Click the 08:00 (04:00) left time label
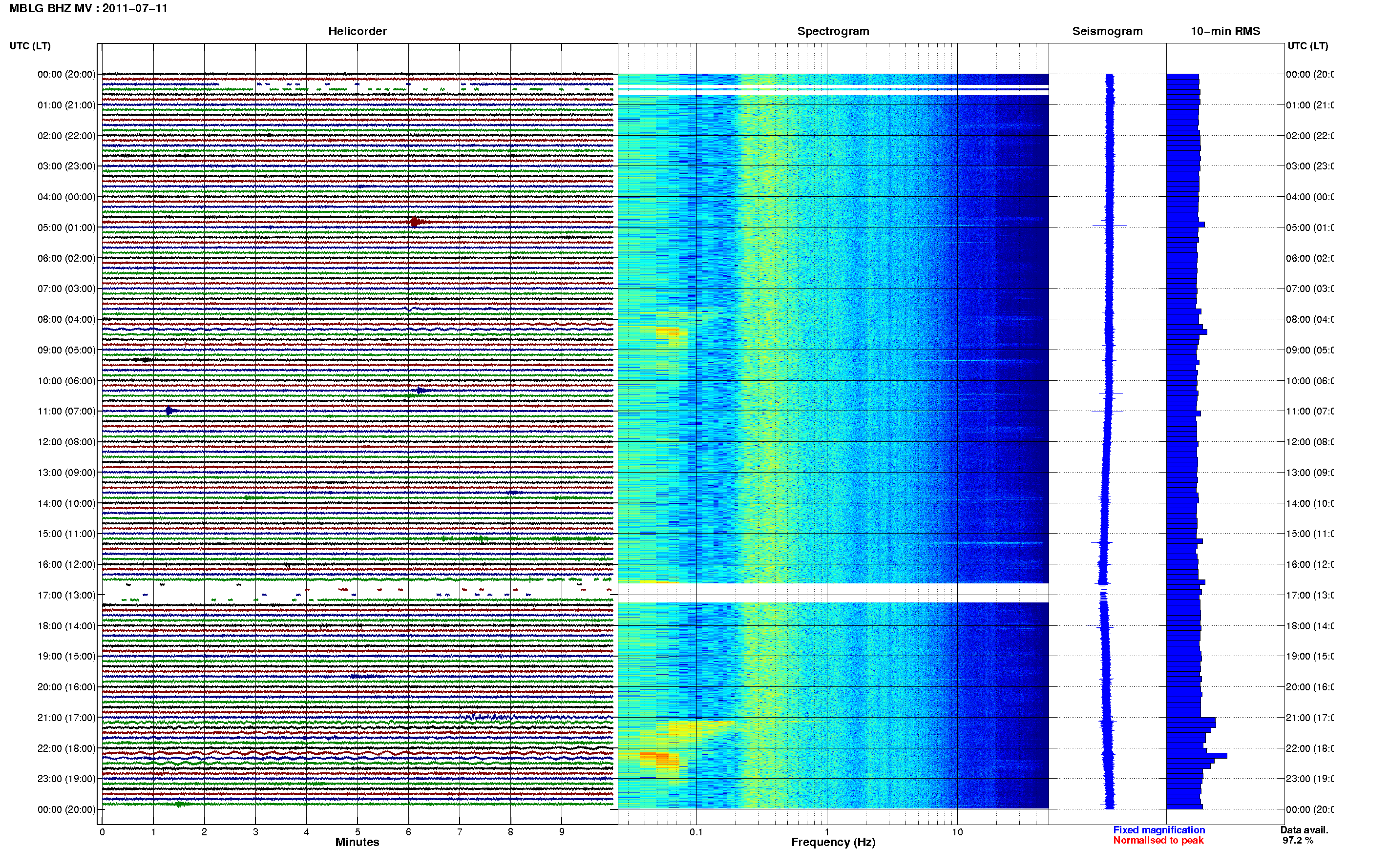This screenshot has width=1389, height=868. click(66, 320)
